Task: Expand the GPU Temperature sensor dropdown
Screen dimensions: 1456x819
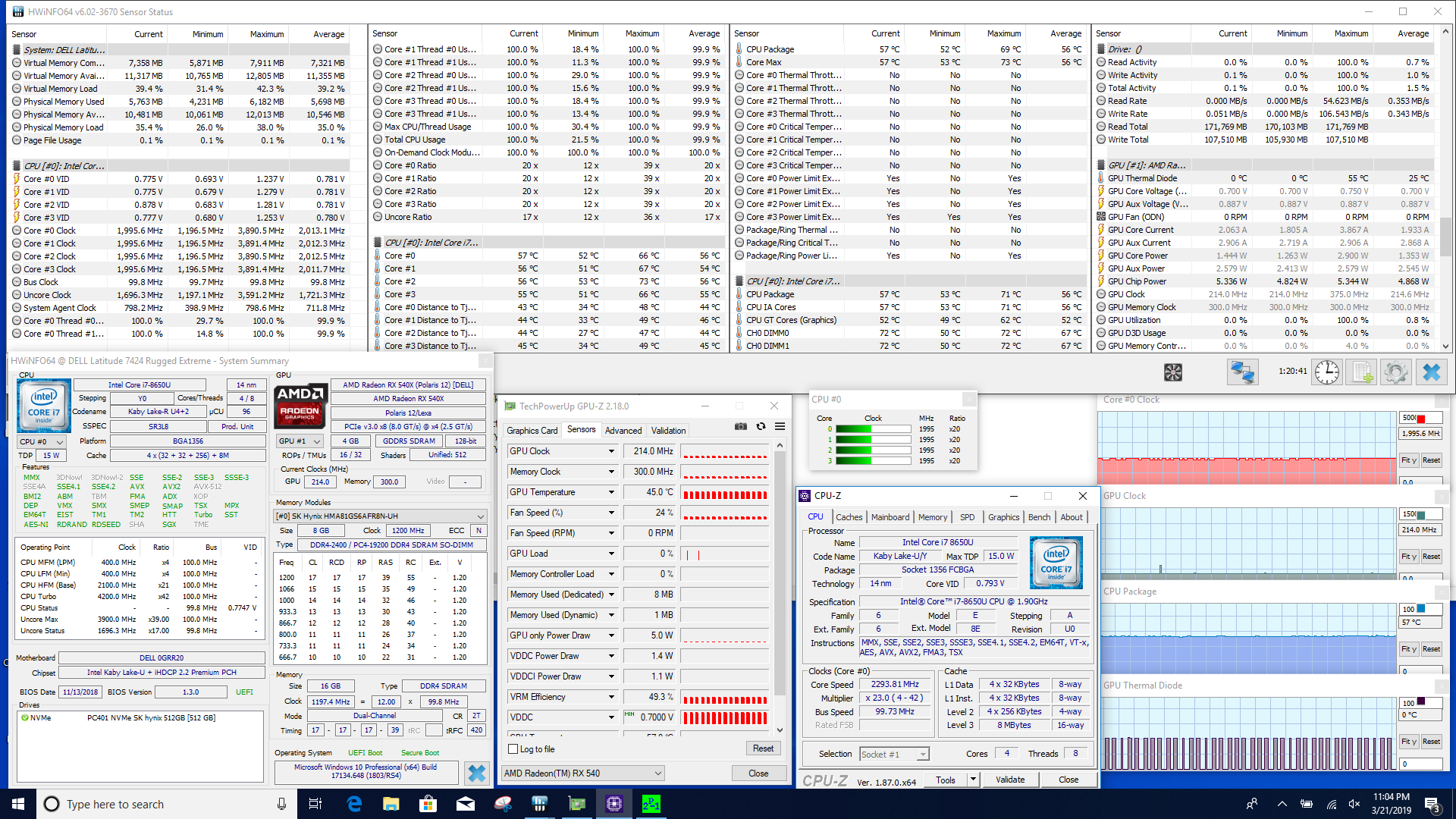Action: (x=611, y=492)
